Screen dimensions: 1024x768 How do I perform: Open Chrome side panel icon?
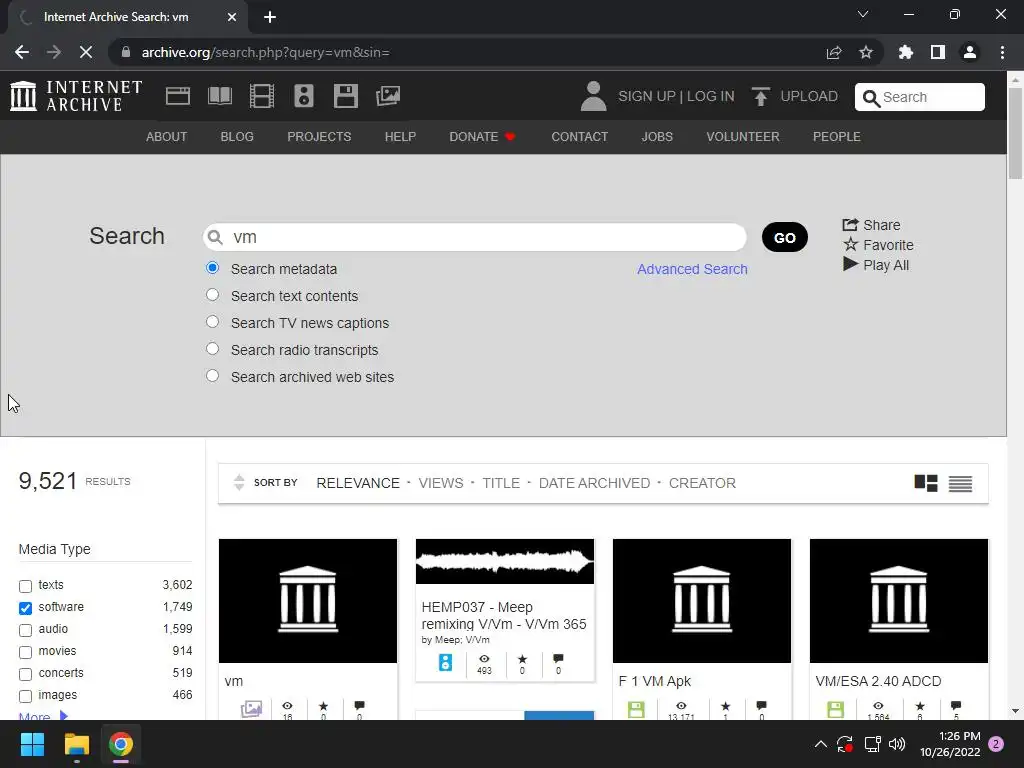click(x=938, y=52)
